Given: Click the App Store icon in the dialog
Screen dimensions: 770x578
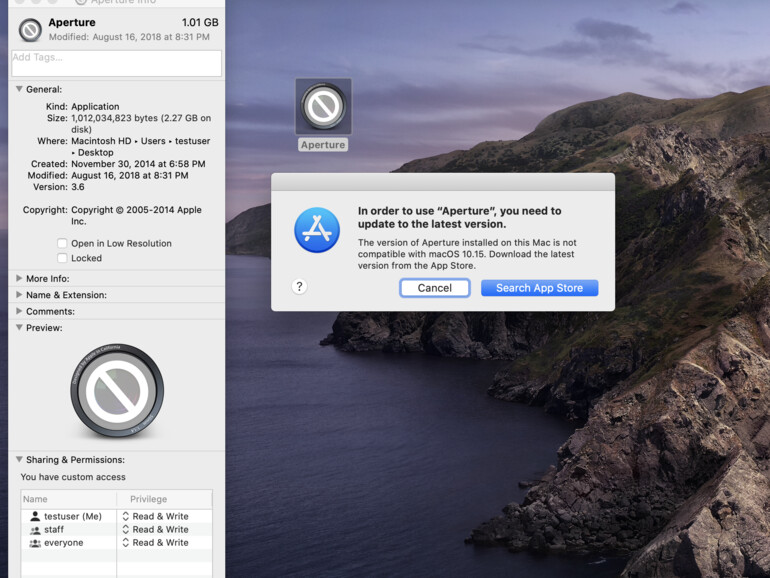Looking at the screenshot, I should (316, 230).
